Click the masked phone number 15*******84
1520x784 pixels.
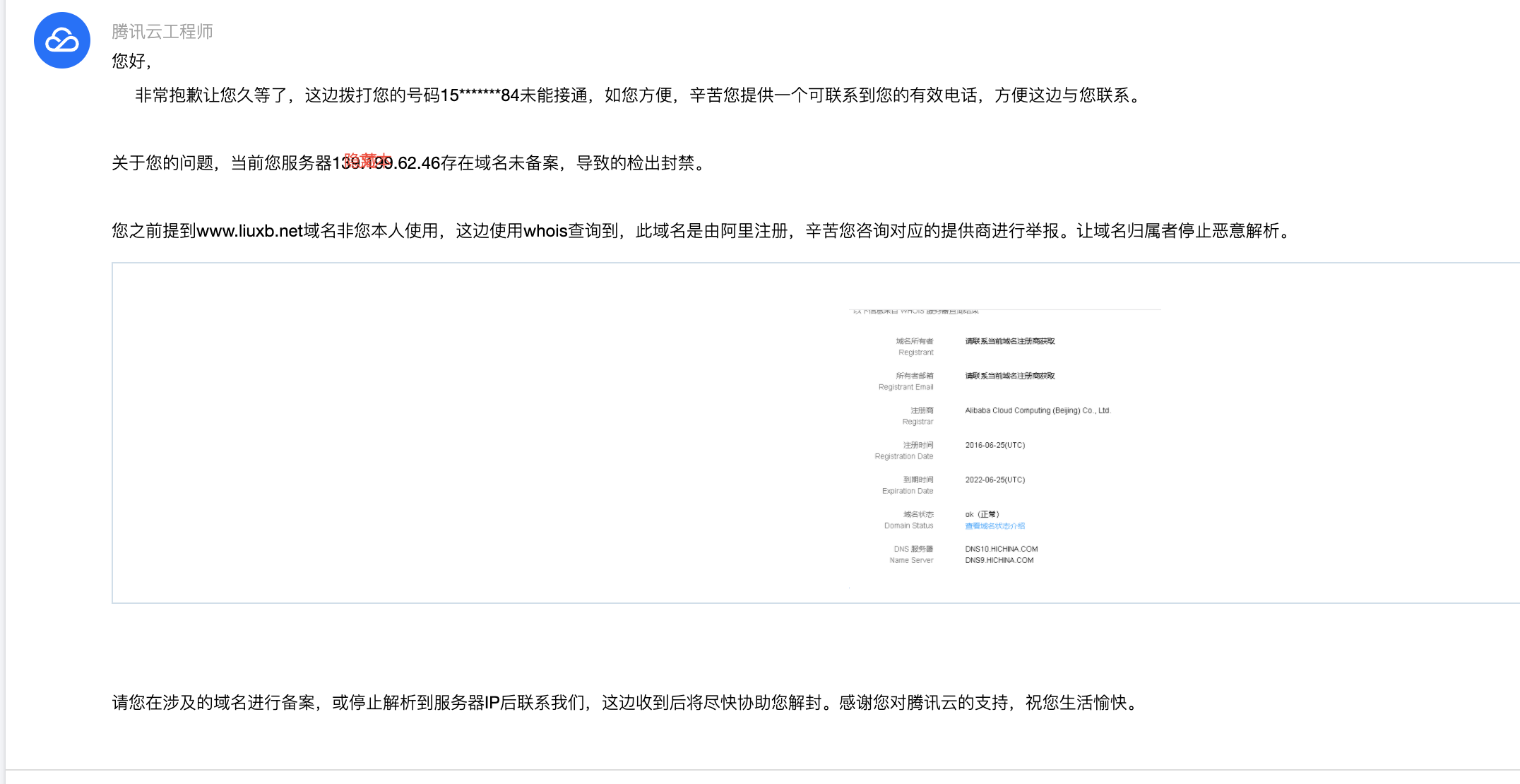(x=480, y=95)
